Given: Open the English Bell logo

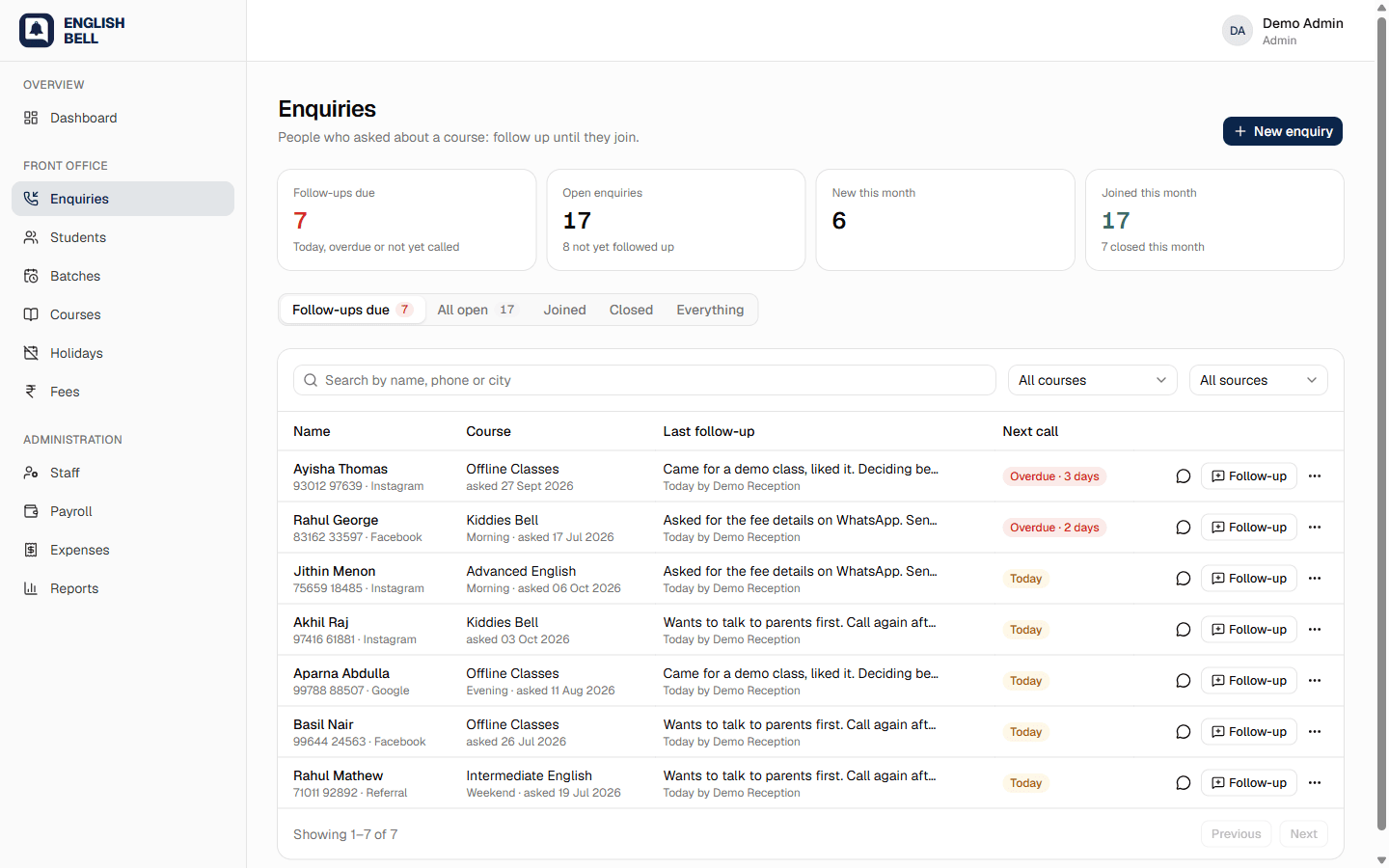Looking at the screenshot, I should 72,31.
